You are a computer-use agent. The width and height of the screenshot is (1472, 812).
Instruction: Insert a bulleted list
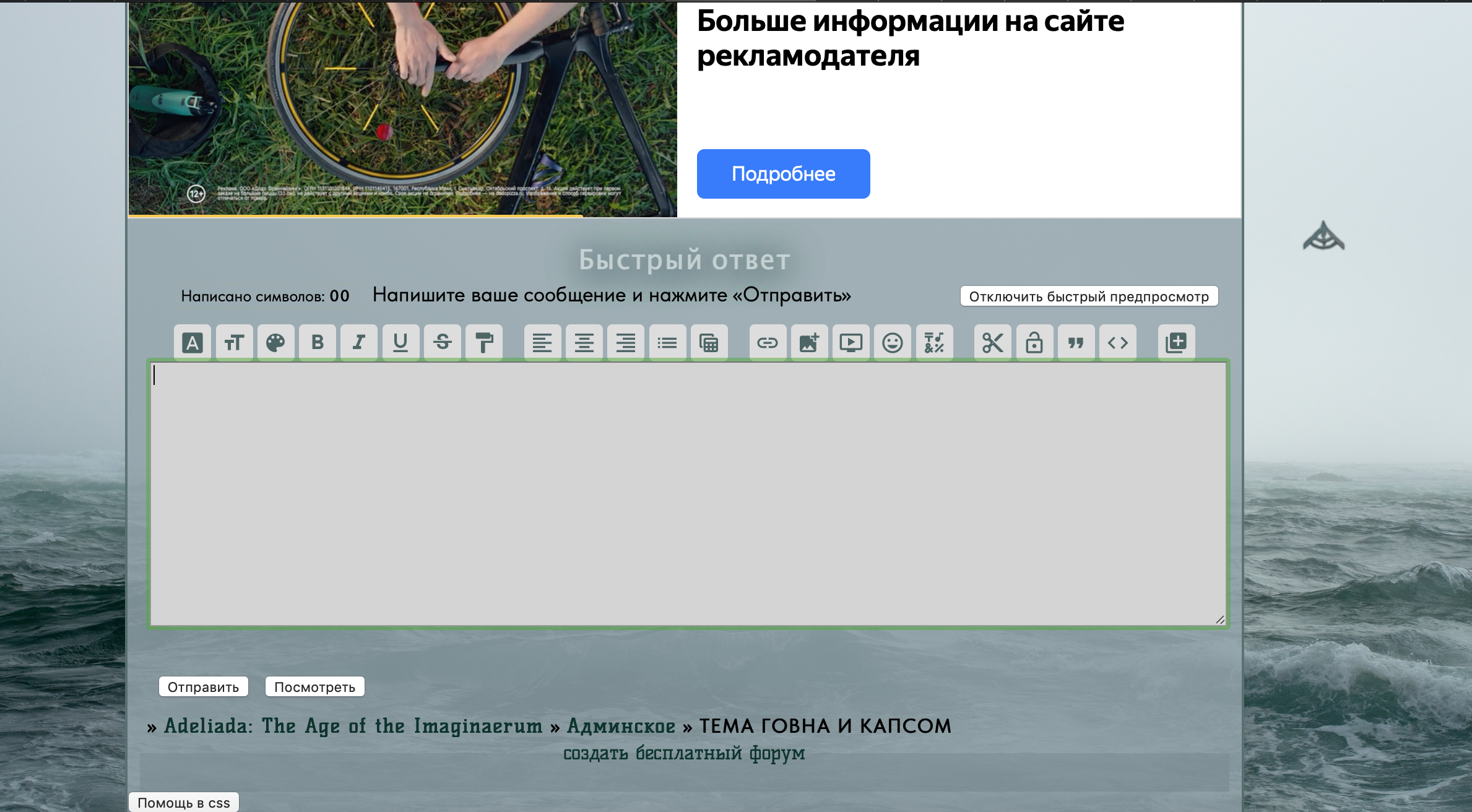667,342
